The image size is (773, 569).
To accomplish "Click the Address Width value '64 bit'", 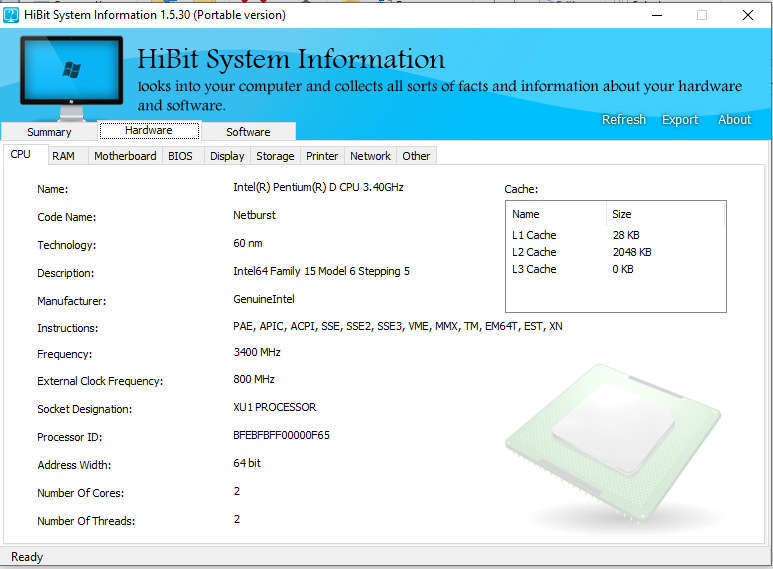I will (247, 463).
